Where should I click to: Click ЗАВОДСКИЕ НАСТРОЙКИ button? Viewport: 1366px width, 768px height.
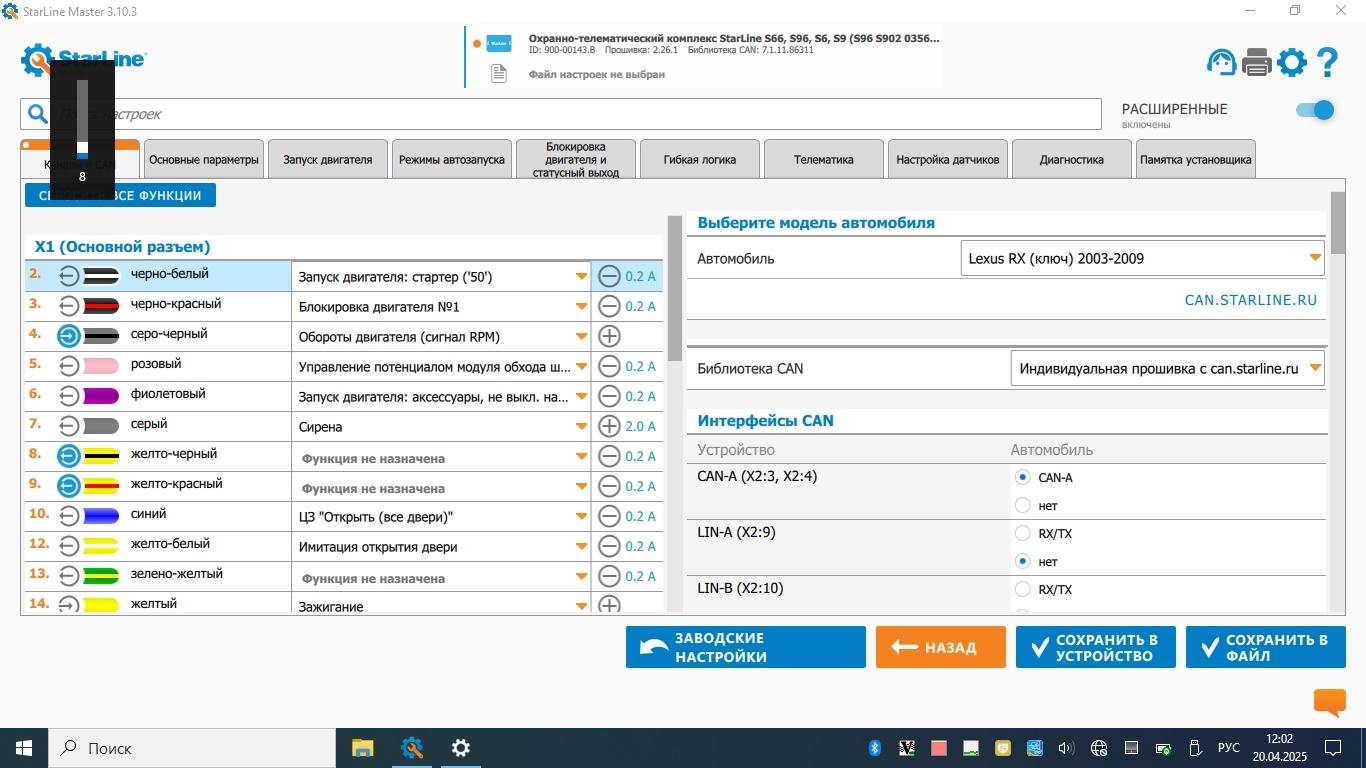pos(746,647)
